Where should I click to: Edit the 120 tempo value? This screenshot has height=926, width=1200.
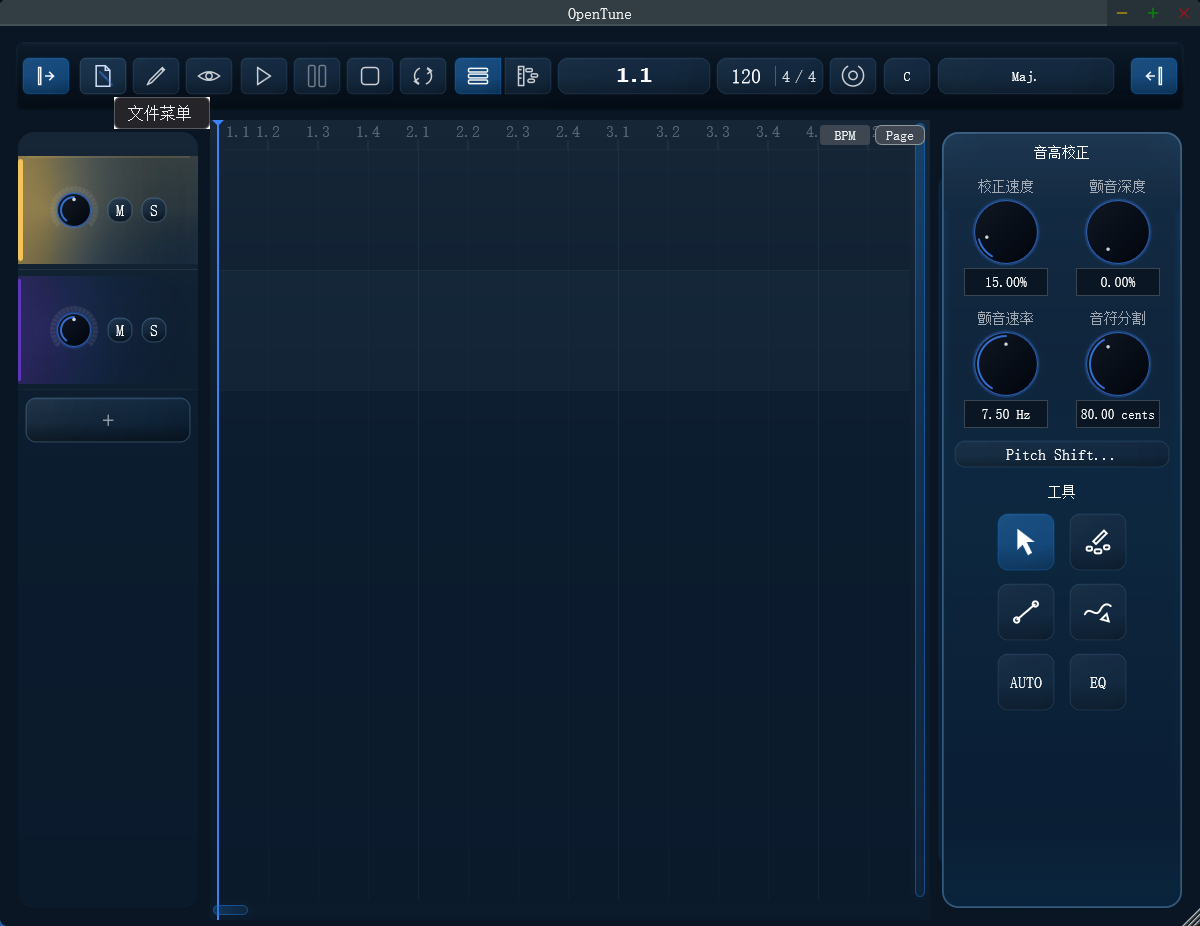tap(746, 76)
